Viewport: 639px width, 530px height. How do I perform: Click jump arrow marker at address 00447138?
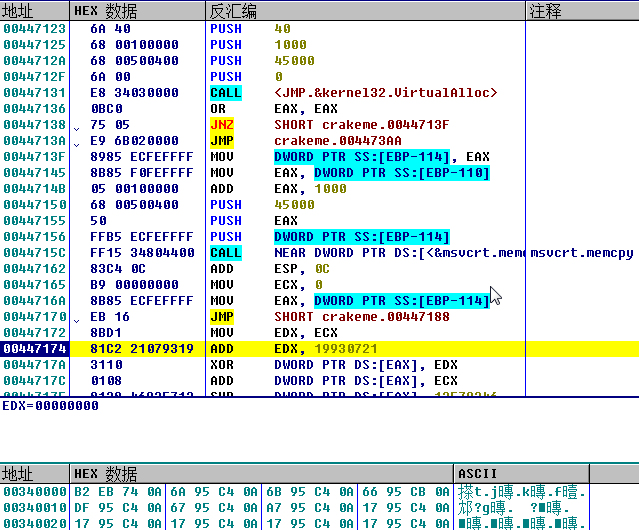77,129
